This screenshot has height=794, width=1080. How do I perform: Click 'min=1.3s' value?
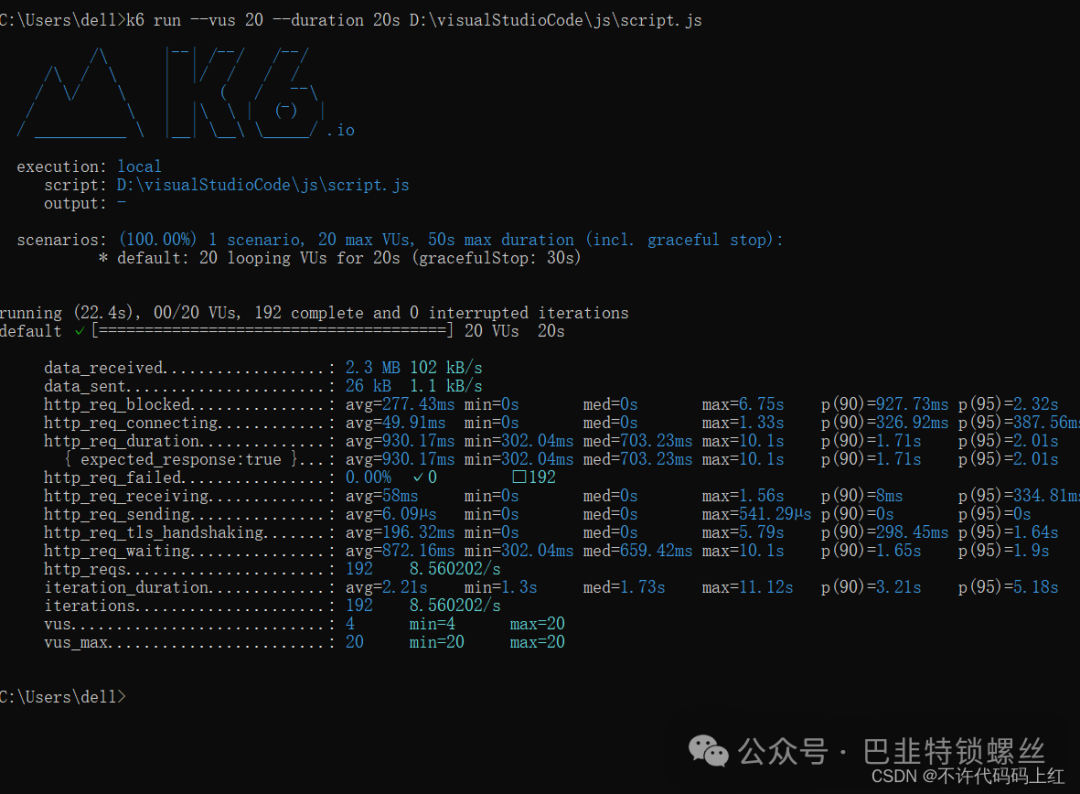[x=501, y=588]
